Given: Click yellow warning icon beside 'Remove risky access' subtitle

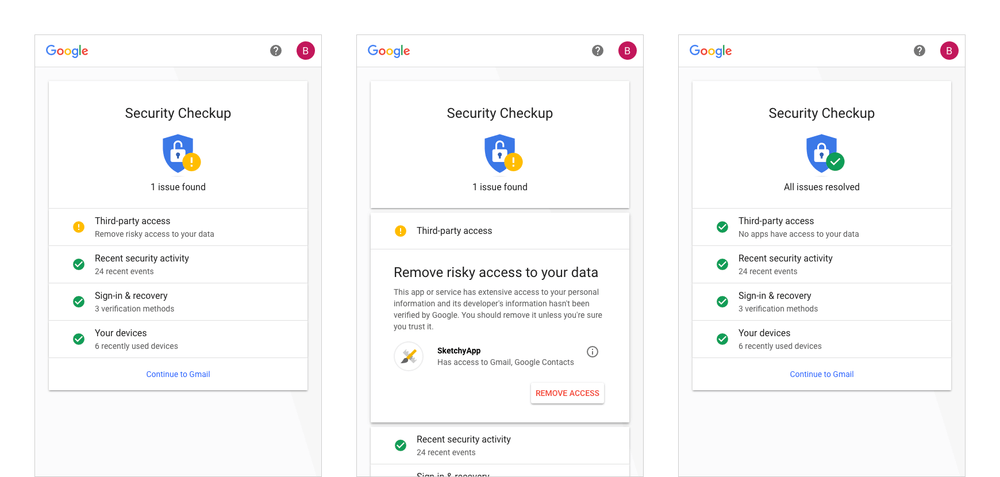Looking at the screenshot, I should (79, 227).
